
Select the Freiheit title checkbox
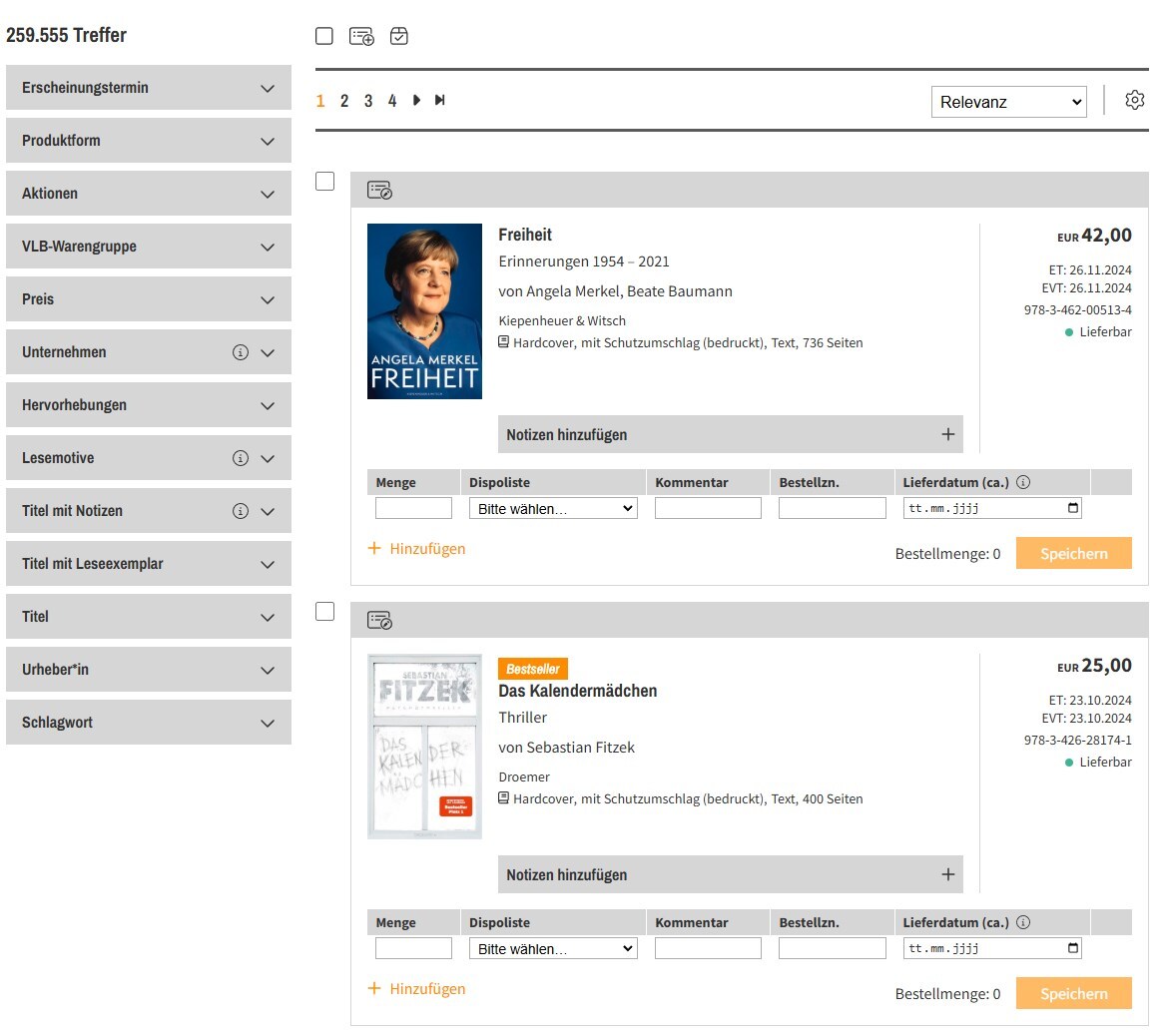click(x=325, y=181)
